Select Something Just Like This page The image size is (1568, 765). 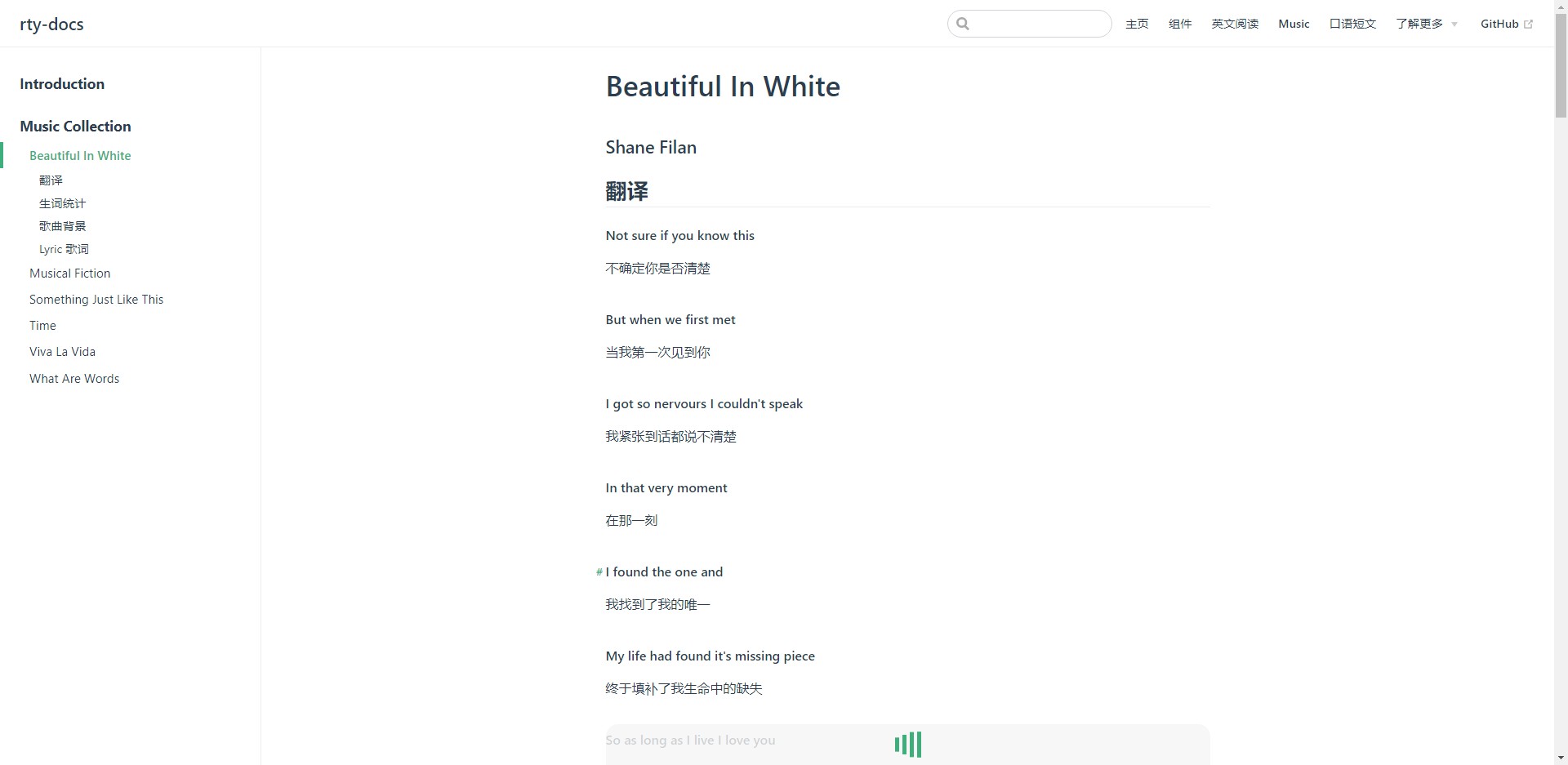tap(96, 300)
